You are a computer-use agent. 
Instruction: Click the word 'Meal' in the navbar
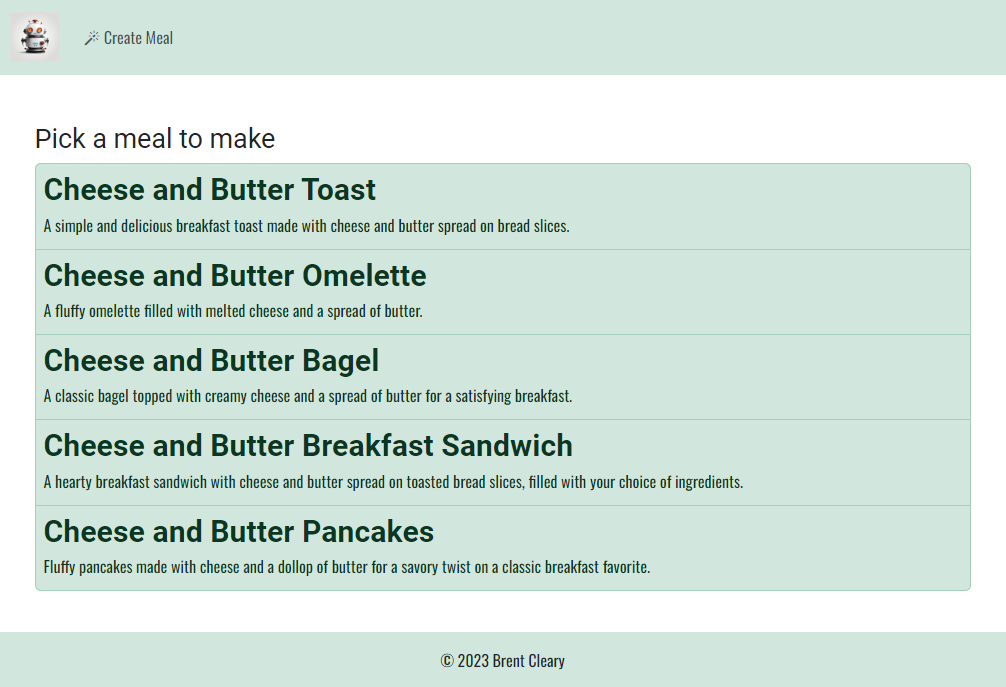point(158,38)
